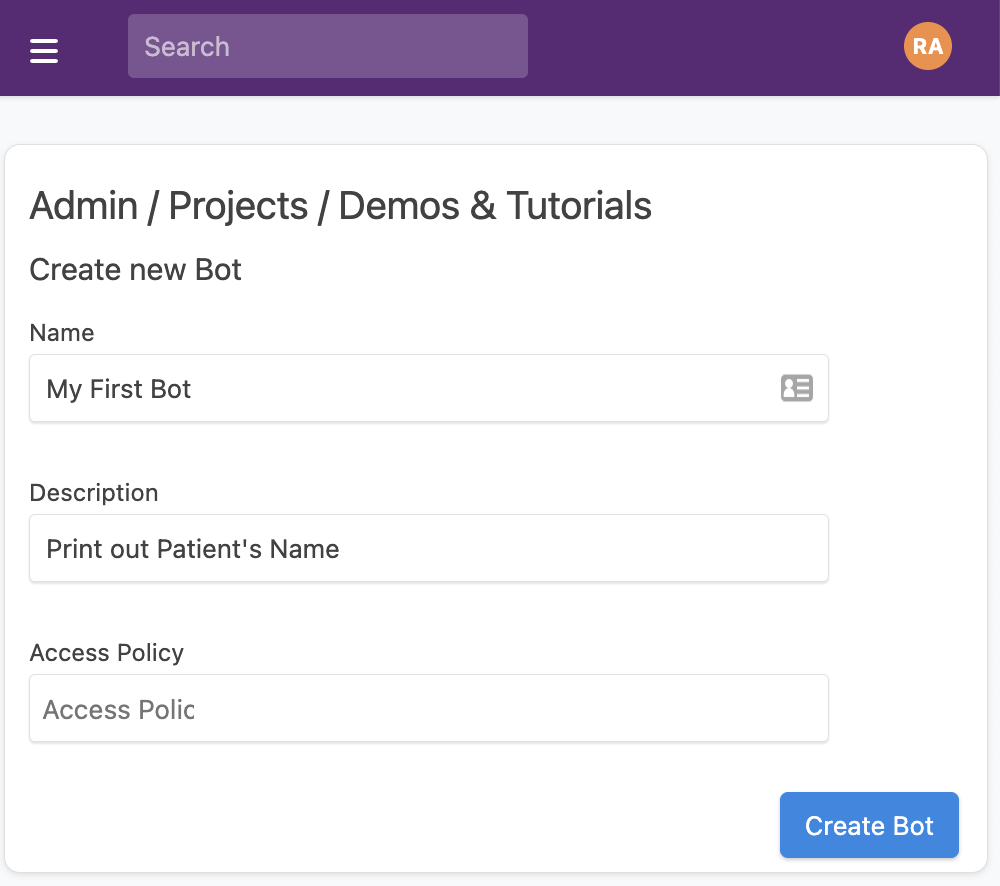
Task: Open the Admin breadcrumb link
Action: pyautogui.click(x=84, y=206)
